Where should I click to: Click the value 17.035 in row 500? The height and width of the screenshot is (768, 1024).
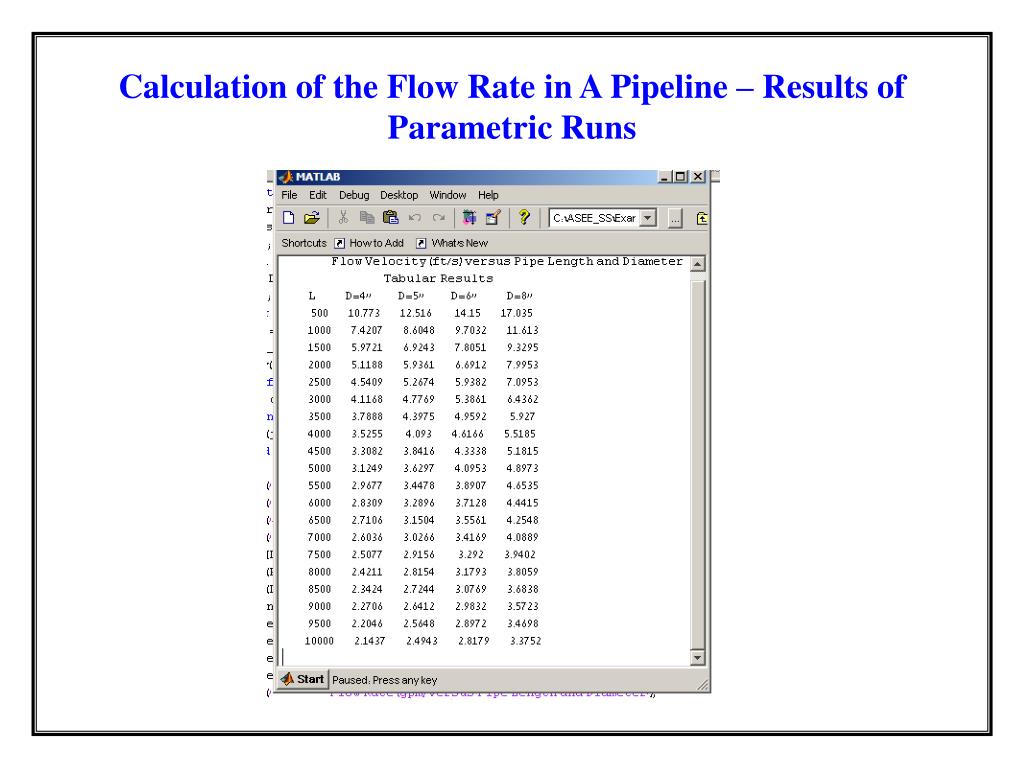point(517,313)
